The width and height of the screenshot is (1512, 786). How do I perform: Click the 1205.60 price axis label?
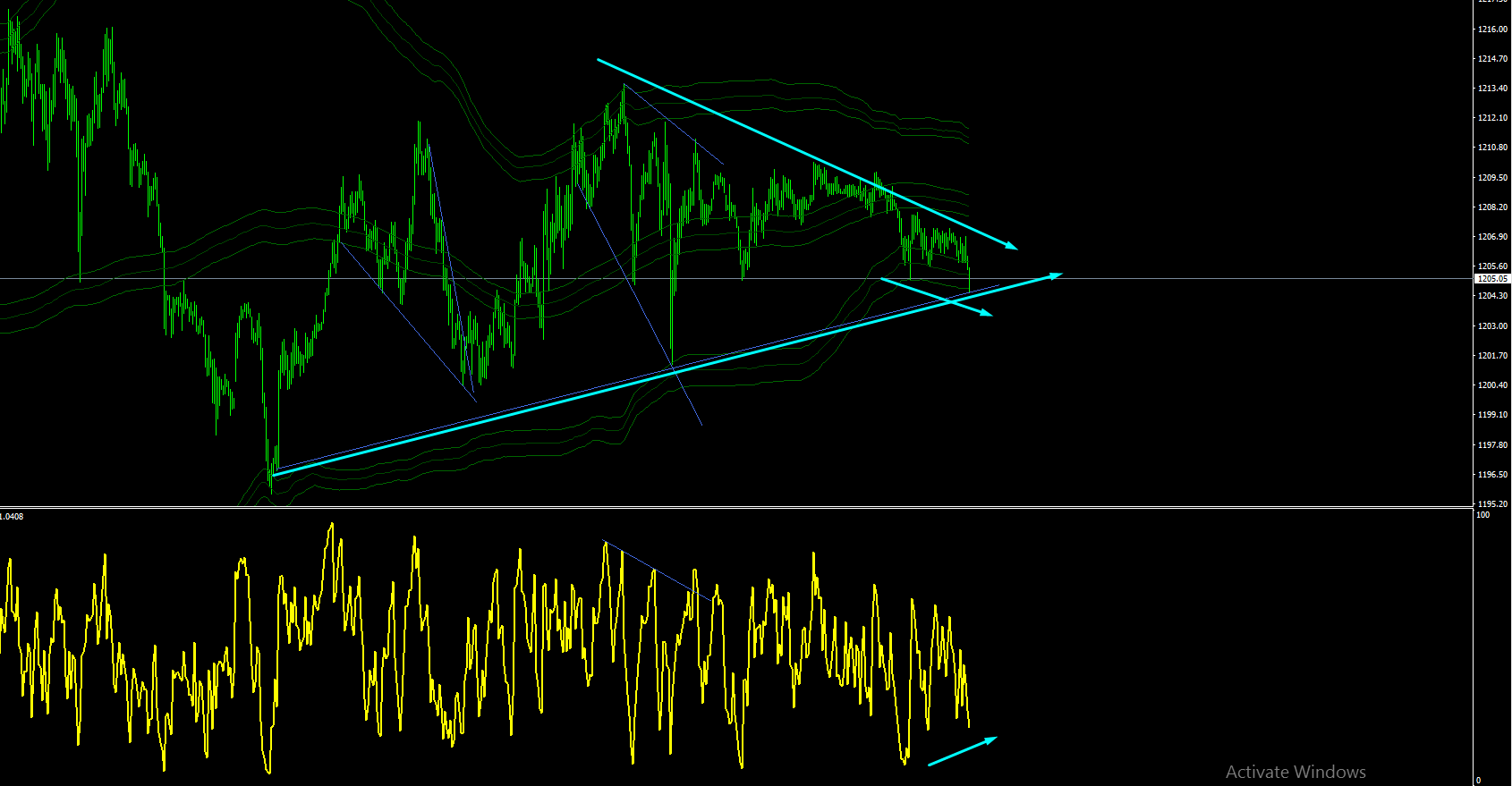pos(1492,266)
